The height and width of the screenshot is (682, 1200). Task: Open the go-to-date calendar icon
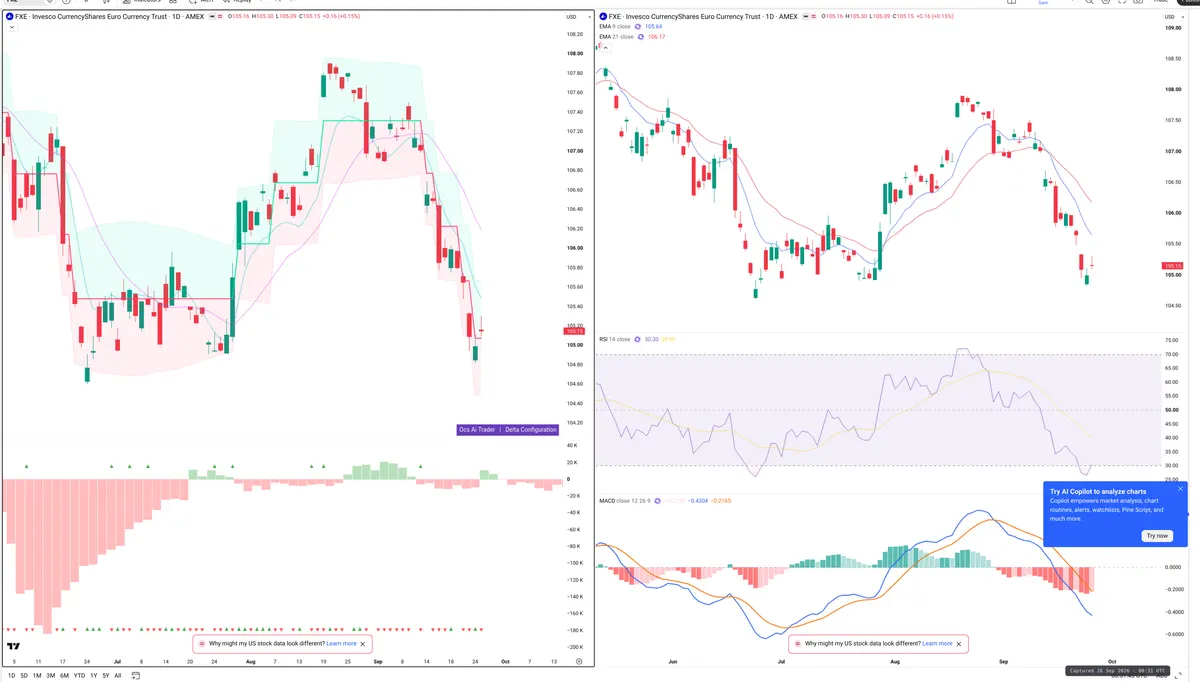point(134,676)
